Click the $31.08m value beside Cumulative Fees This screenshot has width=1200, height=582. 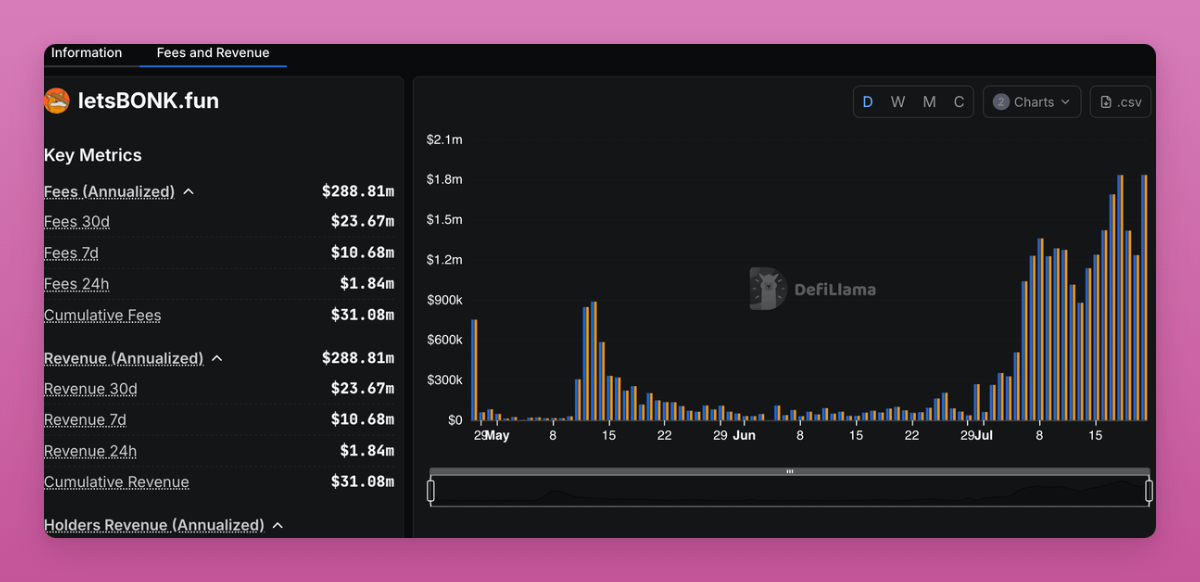coord(362,315)
